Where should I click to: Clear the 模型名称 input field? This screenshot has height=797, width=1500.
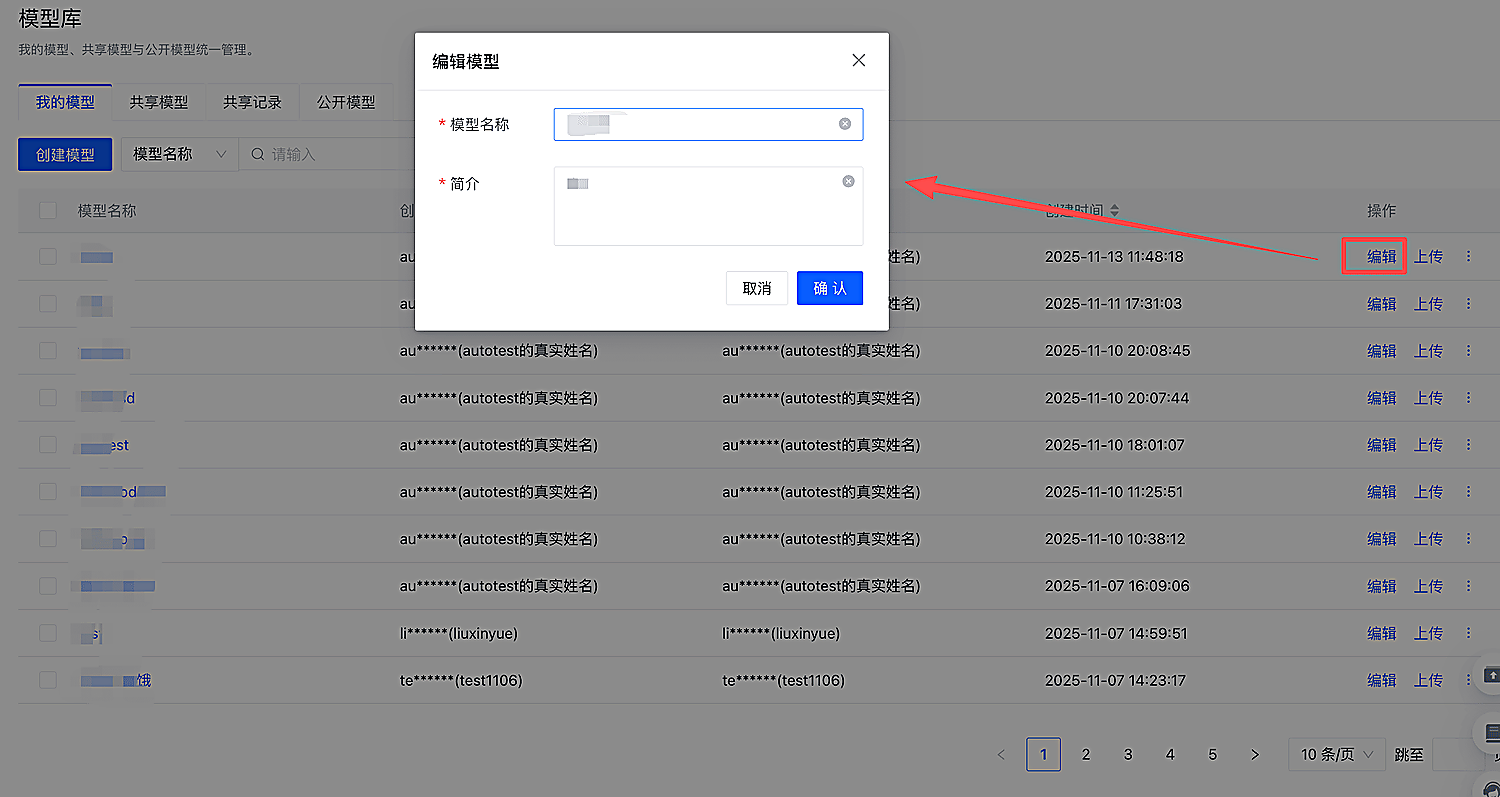[845, 124]
